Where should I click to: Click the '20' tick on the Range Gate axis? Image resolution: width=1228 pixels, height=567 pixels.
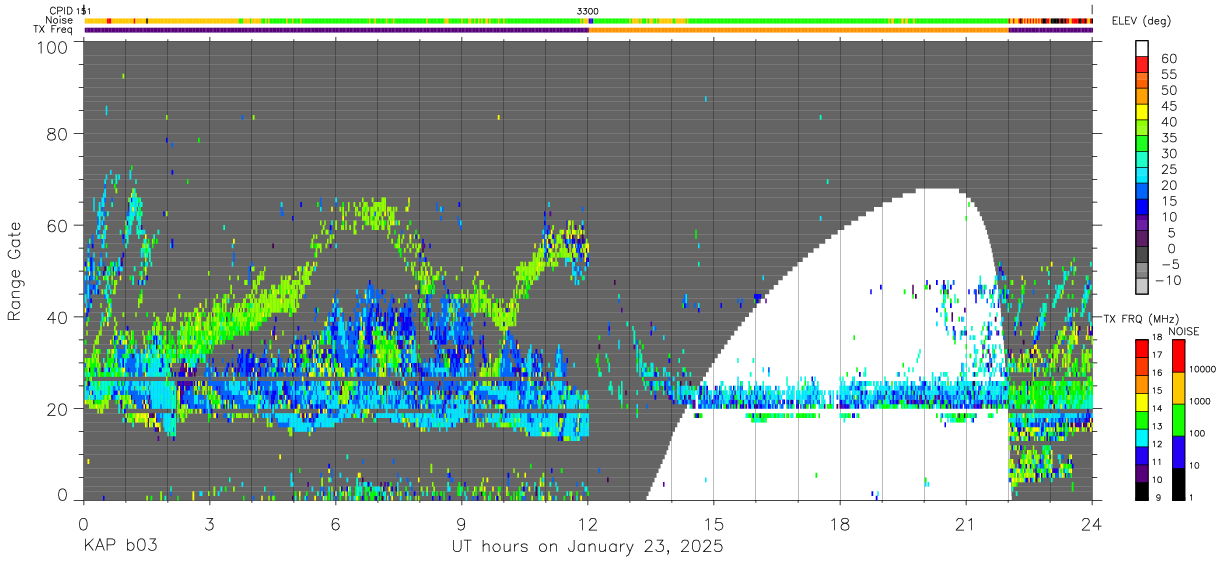pos(58,408)
